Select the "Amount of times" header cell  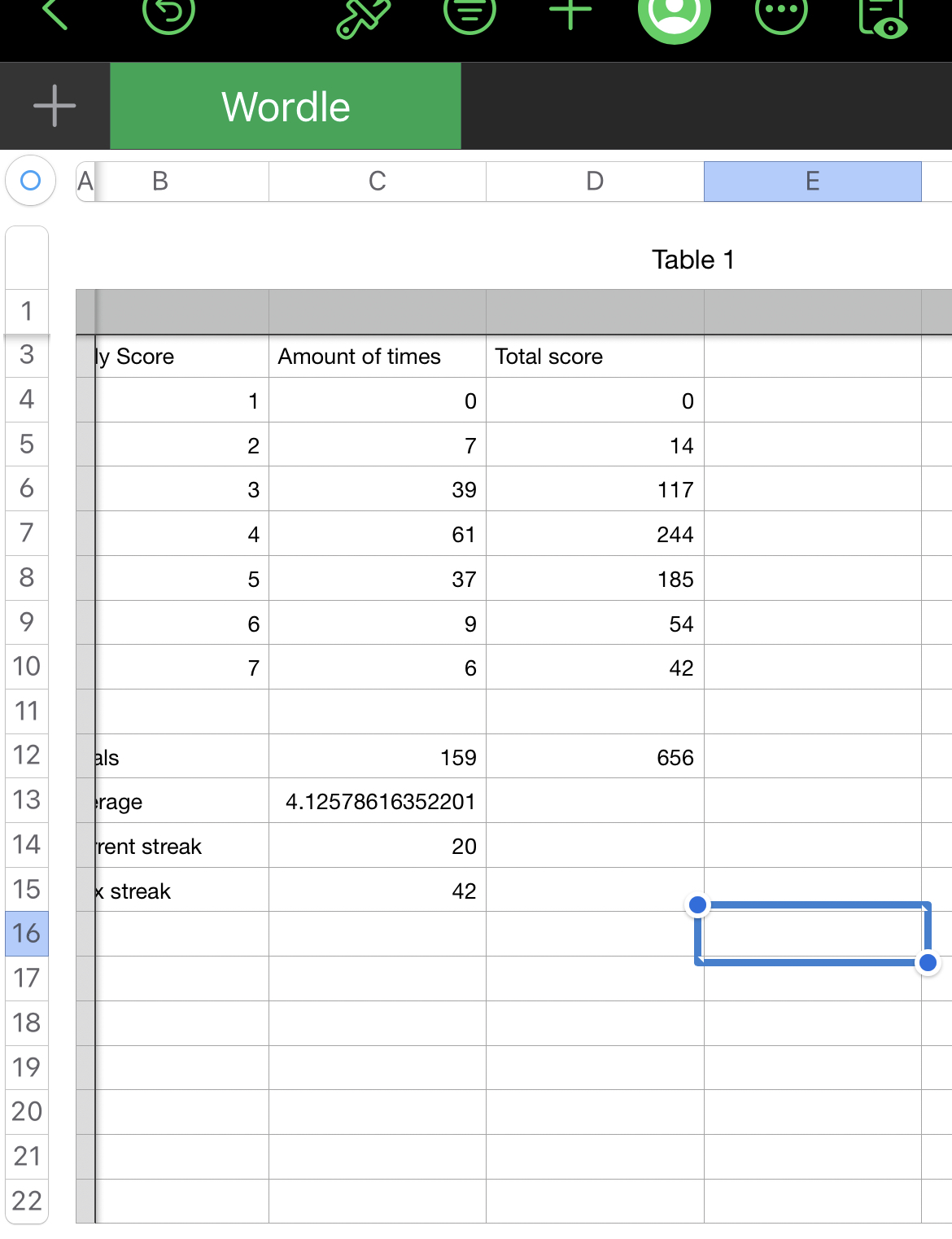378,357
